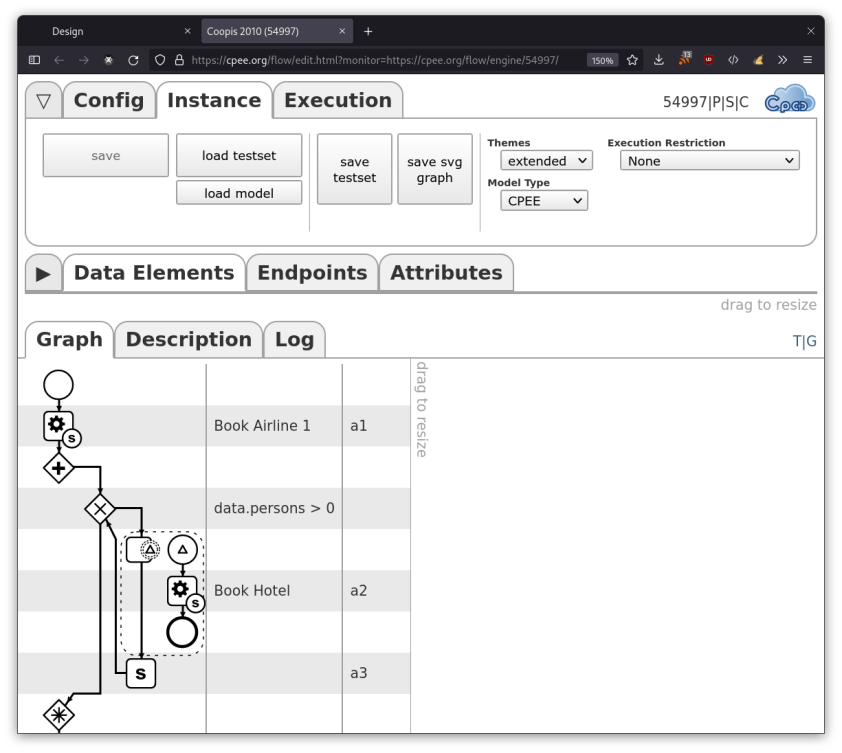This screenshot has height=753, width=842.
Task: Open the Themes dropdown showing extended
Action: [546, 161]
